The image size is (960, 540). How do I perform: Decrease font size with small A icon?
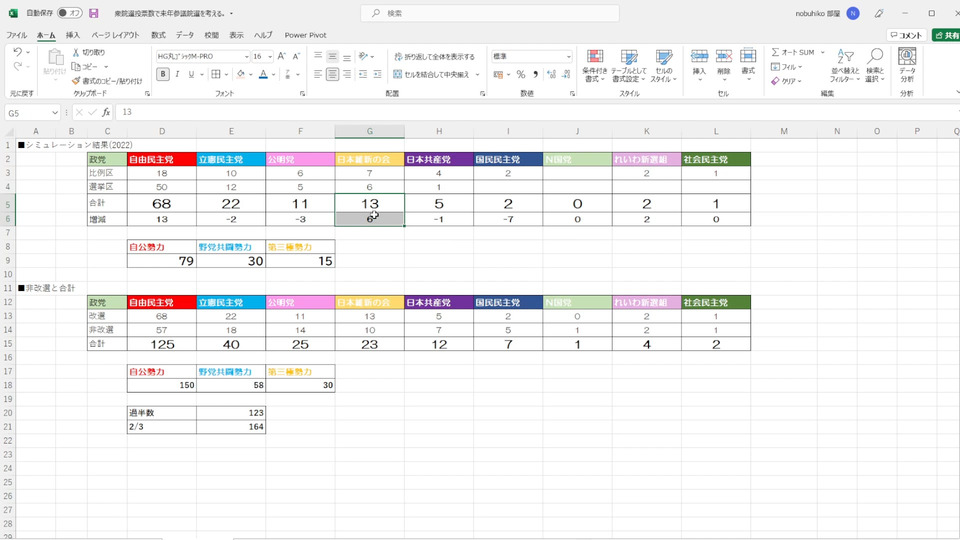[x=296, y=56]
